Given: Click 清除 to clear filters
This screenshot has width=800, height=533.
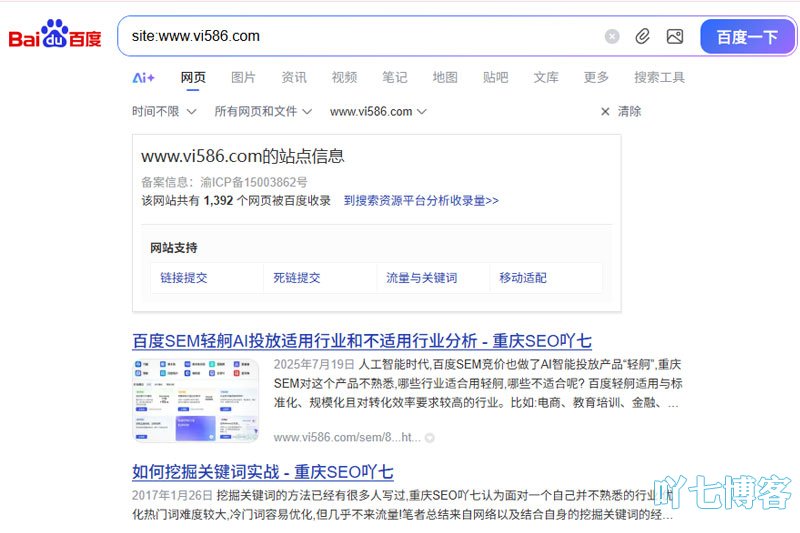Looking at the screenshot, I should pos(630,111).
